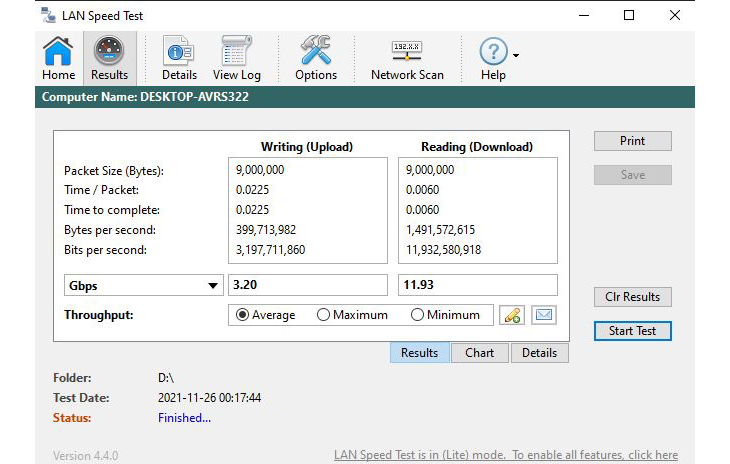Switch to the Details bottom tab
The width and height of the screenshot is (730, 464).
pyautogui.click(x=540, y=353)
